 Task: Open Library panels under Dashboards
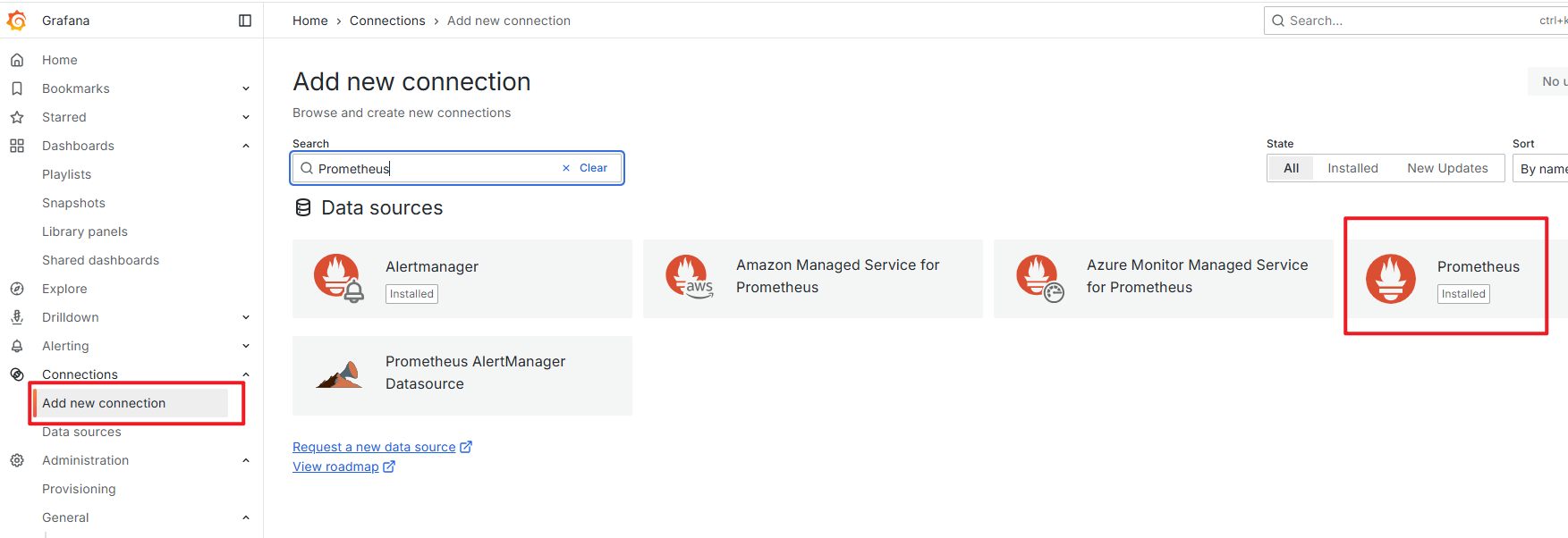click(85, 231)
